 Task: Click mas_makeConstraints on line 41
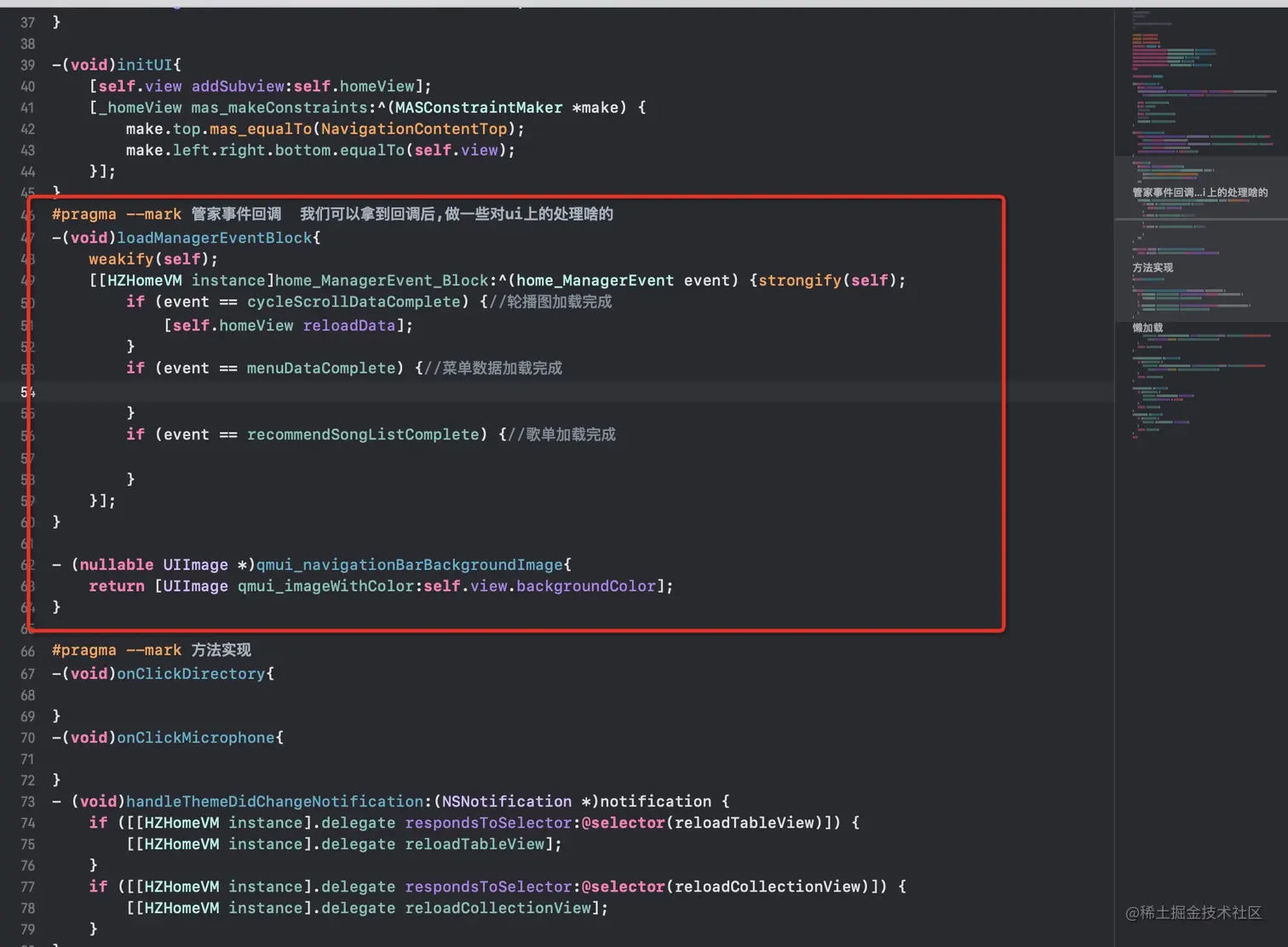[x=279, y=107]
